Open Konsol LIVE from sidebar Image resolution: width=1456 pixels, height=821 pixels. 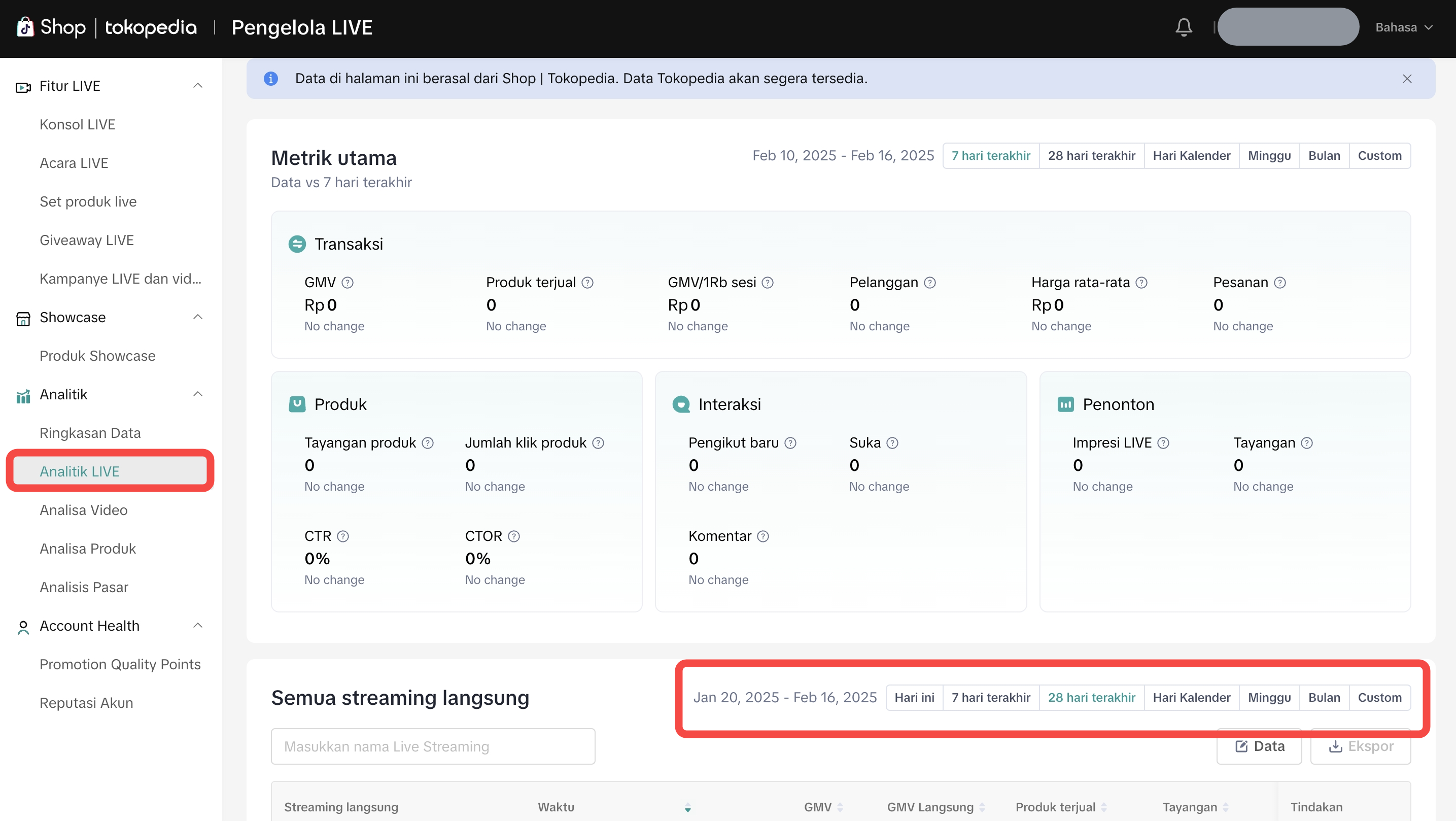pyautogui.click(x=78, y=124)
